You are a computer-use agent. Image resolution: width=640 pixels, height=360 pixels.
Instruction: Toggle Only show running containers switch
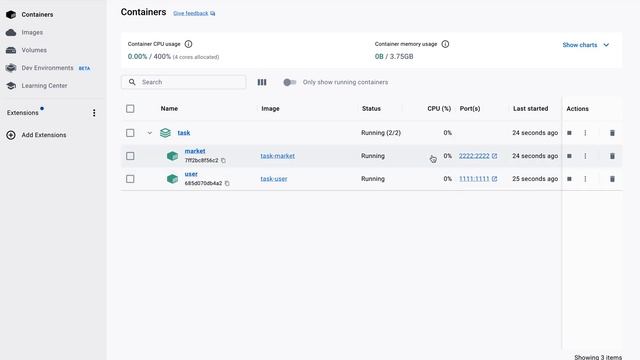coord(289,82)
